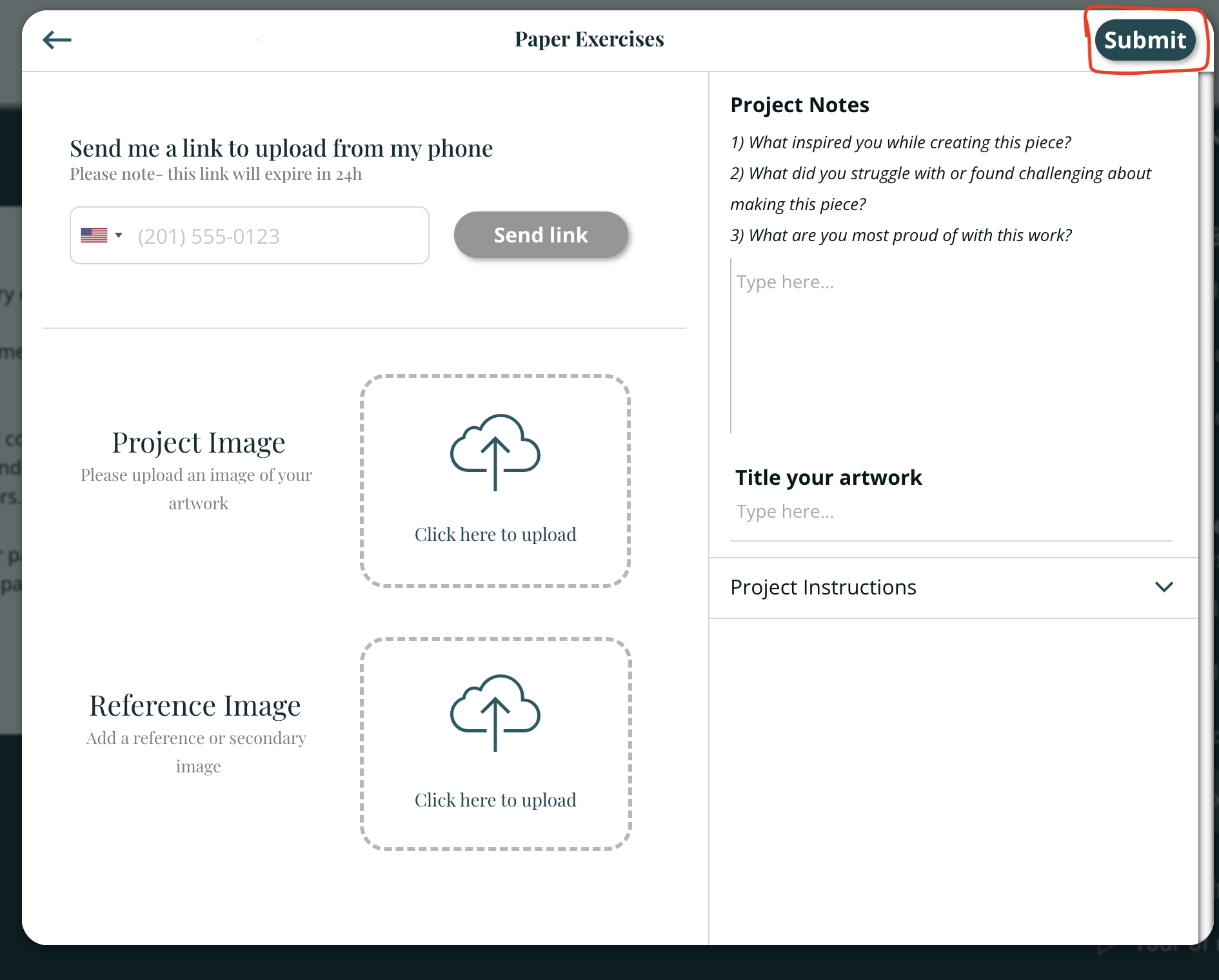This screenshot has height=980, width=1219.
Task: Click the Paper Exercises heading
Action: coord(590,39)
